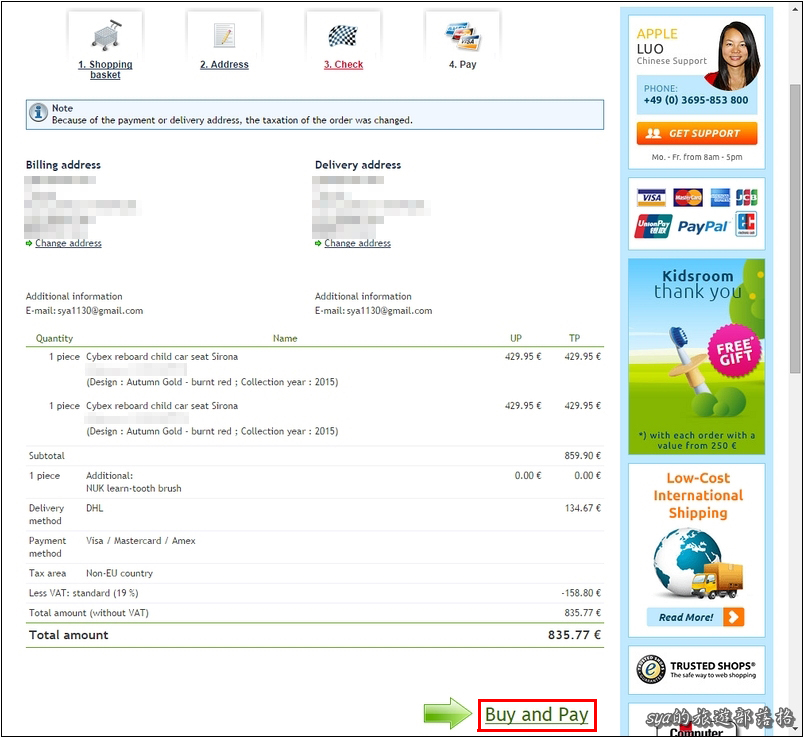Click the Total amount 835.77 € value
The width and height of the screenshot is (804, 738).
[574, 635]
